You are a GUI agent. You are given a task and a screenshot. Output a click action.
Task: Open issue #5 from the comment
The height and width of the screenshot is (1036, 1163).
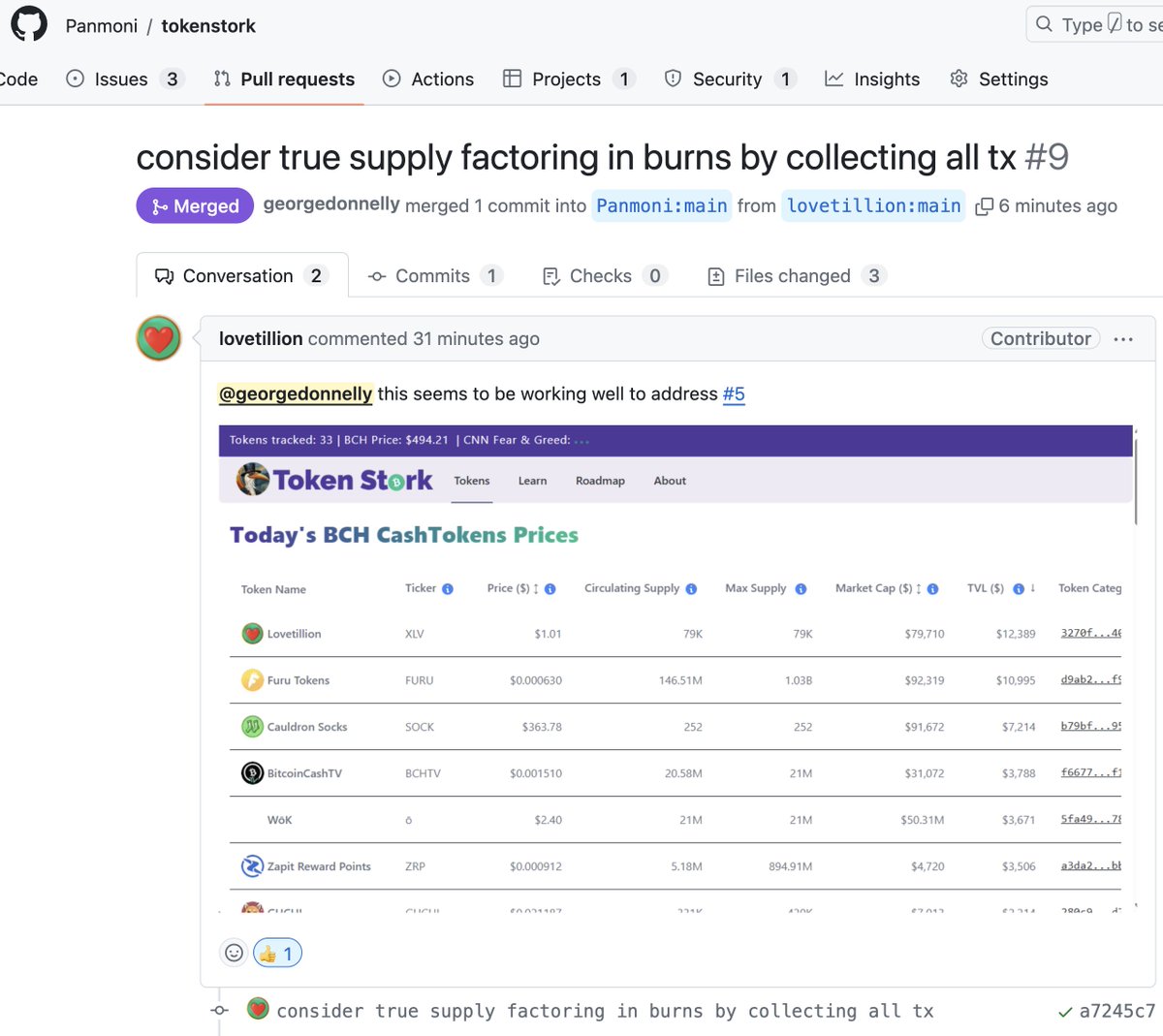pos(734,393)
